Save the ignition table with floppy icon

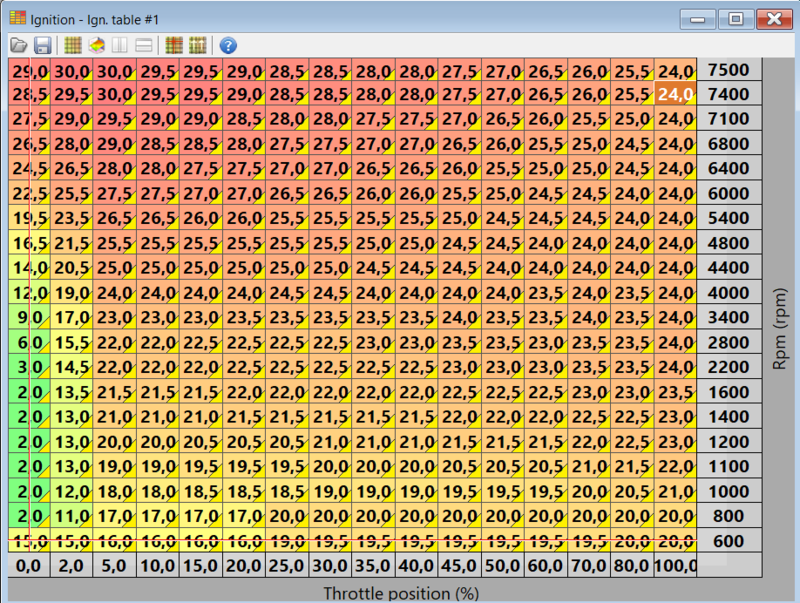pyautogui.click(x=43, y=45)
